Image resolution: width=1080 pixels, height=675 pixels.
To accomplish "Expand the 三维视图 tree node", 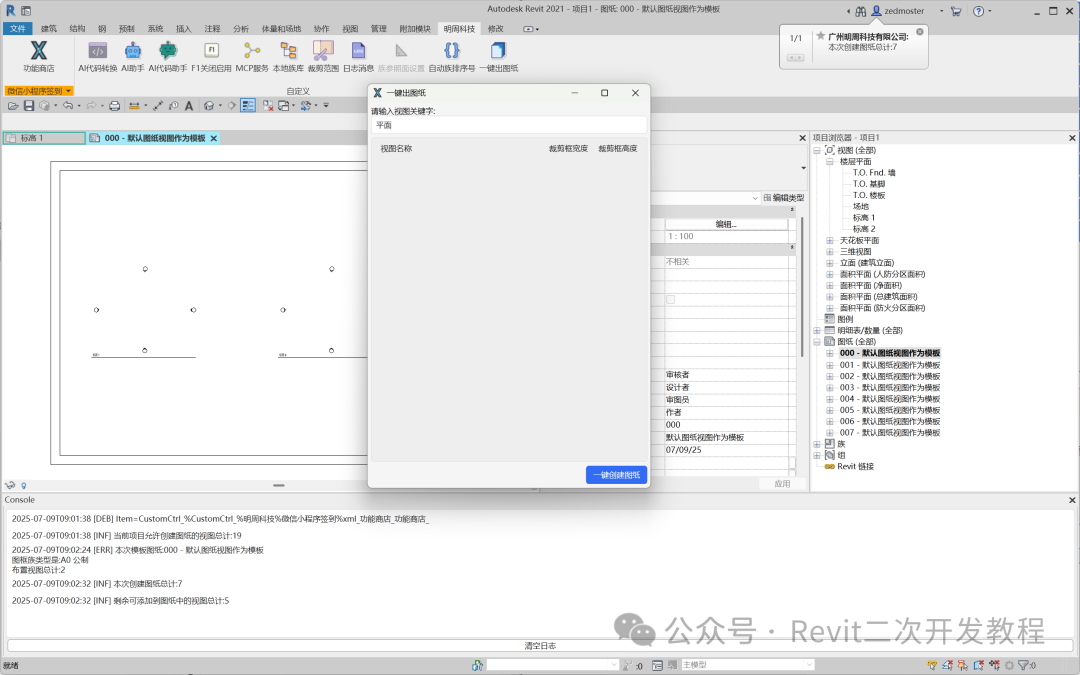I will (830, 252).
